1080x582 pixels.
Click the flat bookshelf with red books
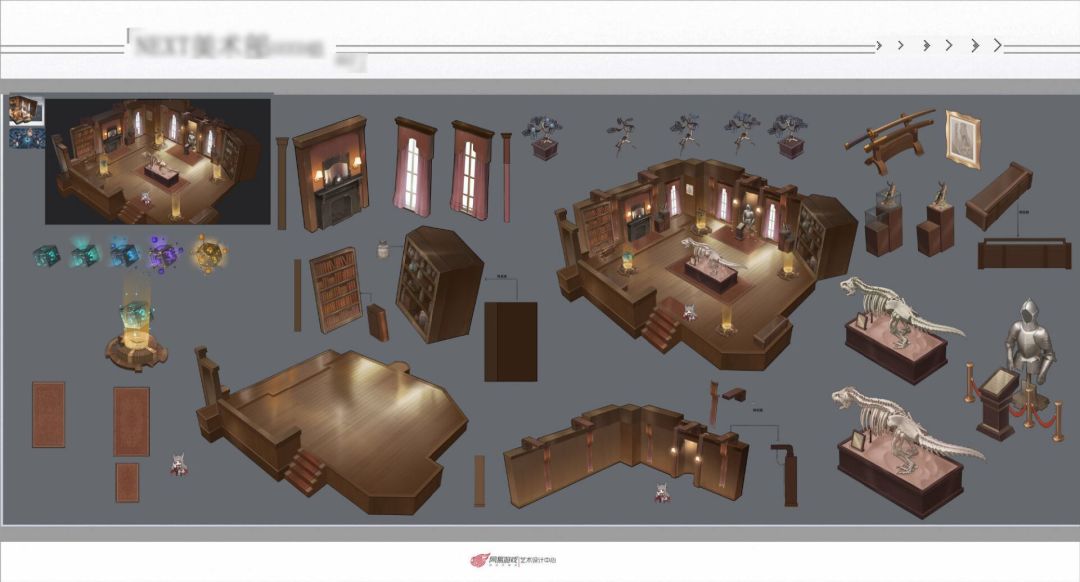[335, 290]
